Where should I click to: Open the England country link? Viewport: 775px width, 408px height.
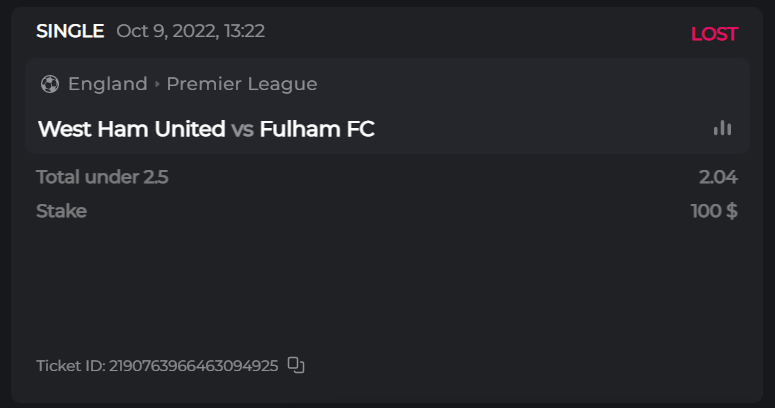107,84
